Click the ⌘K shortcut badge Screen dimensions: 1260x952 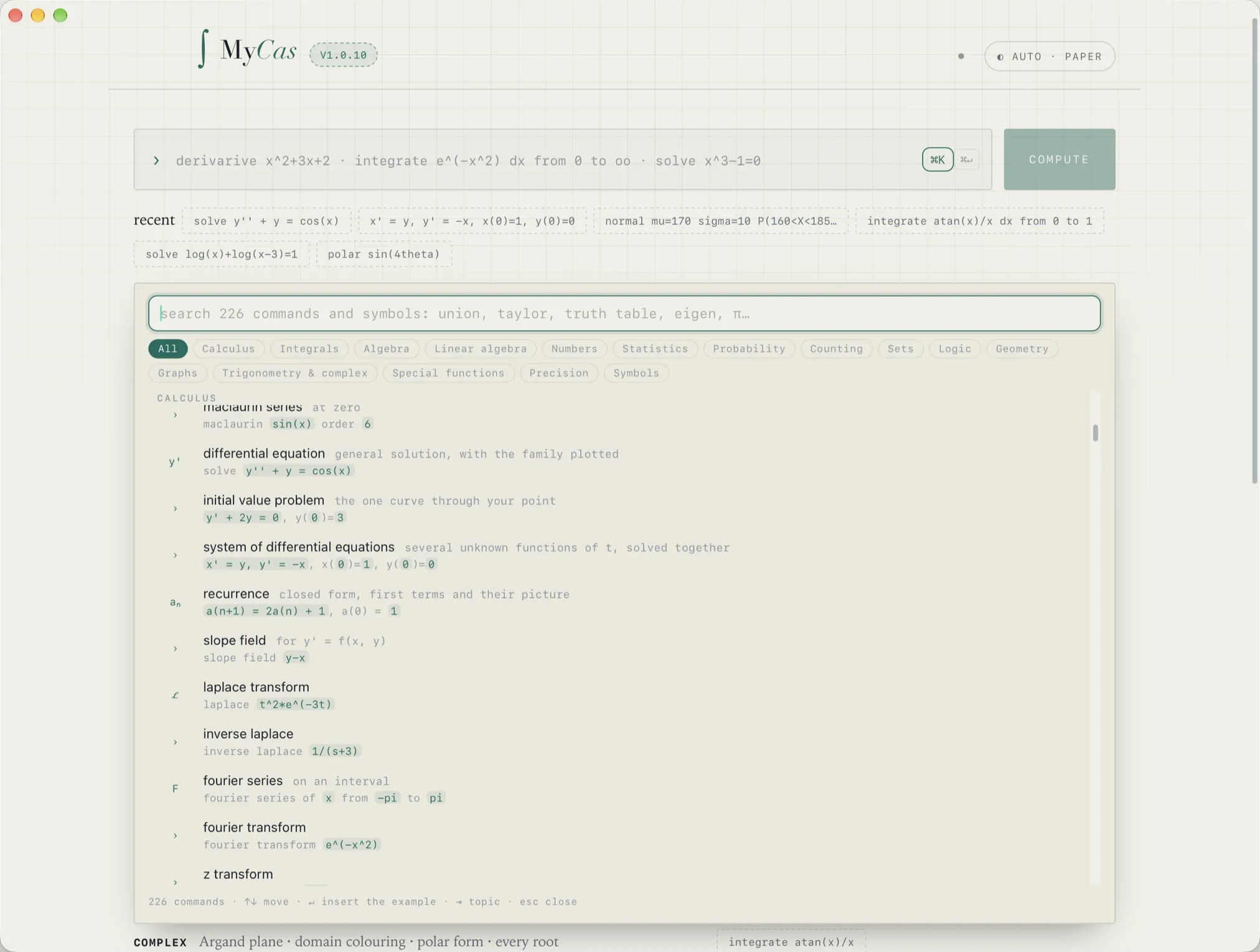(x=938, y=160)
